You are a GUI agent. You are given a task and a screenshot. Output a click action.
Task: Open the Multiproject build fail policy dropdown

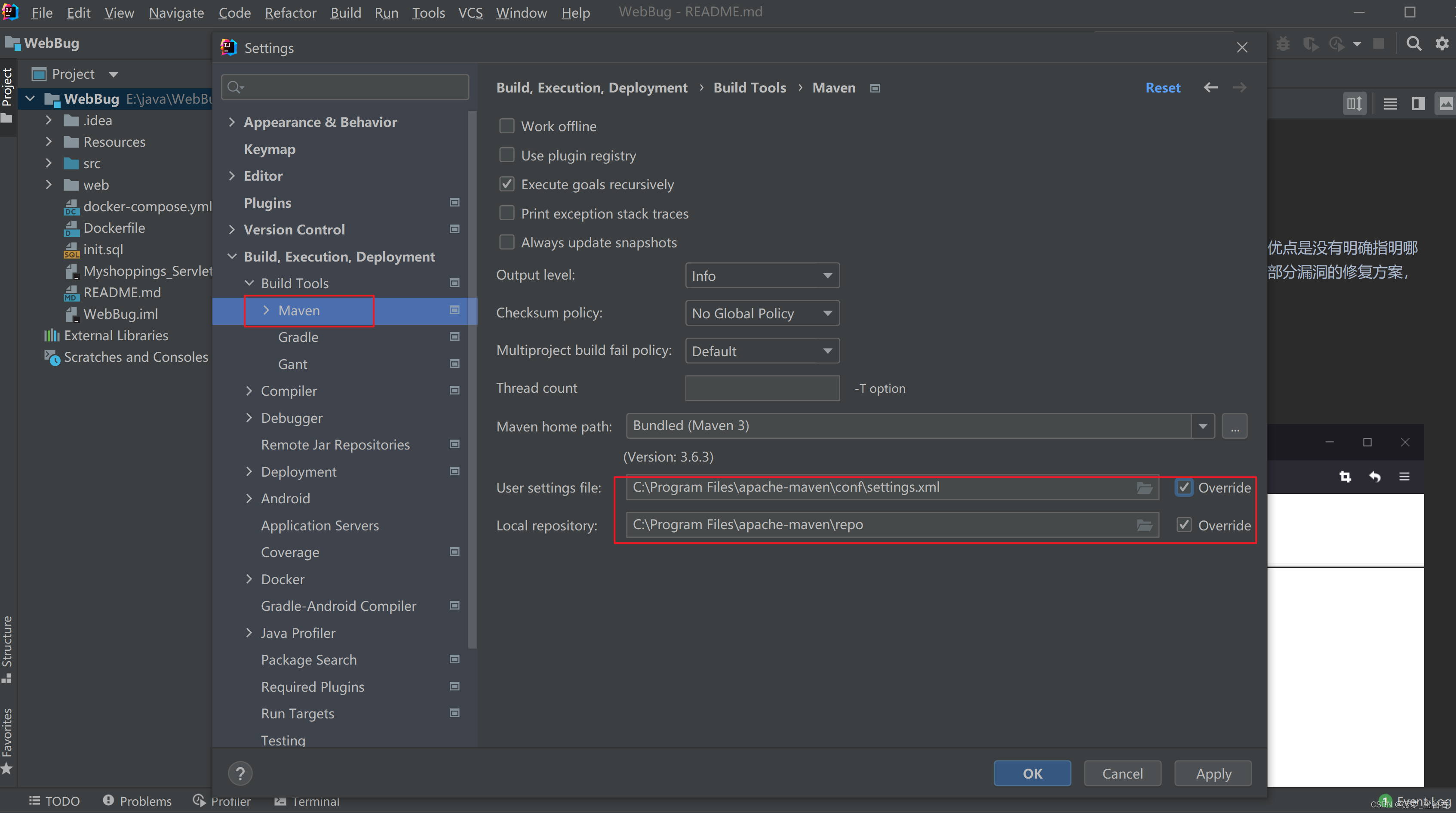[x=762, y=351]
